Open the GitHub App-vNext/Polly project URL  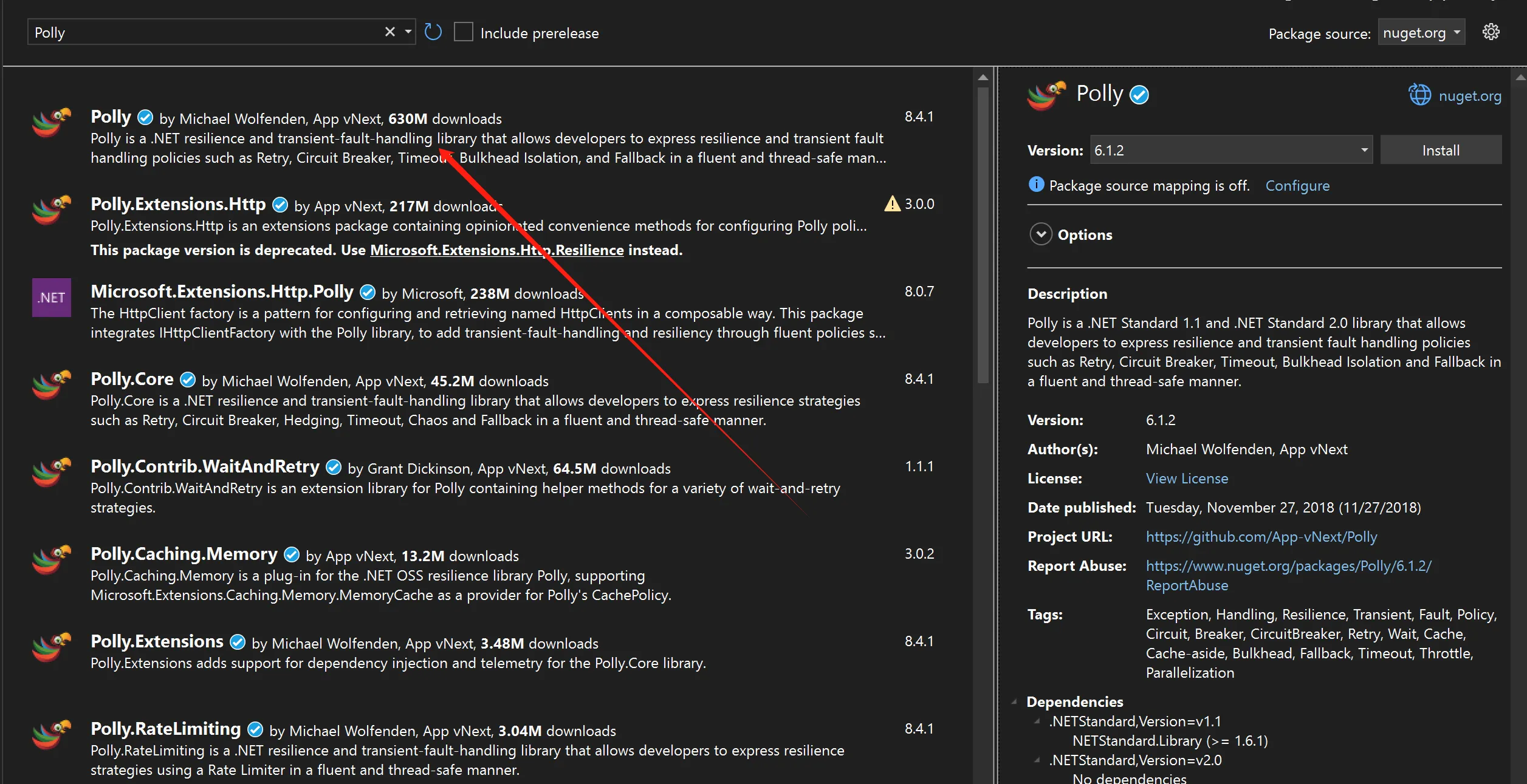[x=1261, y=537]
